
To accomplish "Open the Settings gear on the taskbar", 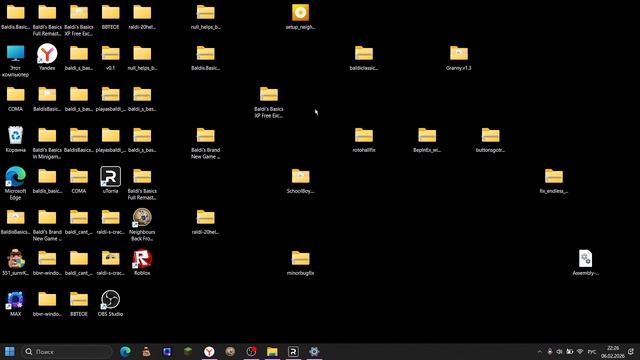I will tap(314, 351).
